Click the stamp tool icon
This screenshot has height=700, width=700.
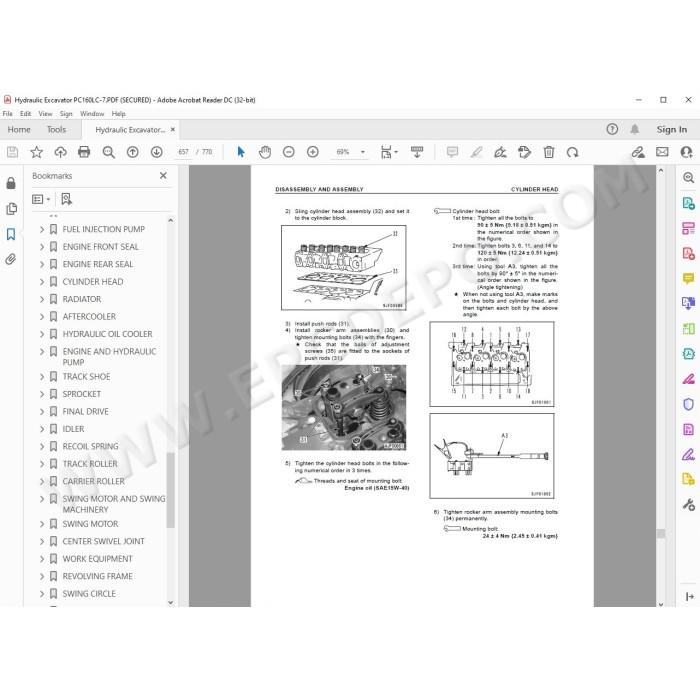click(x=525, y=152)
